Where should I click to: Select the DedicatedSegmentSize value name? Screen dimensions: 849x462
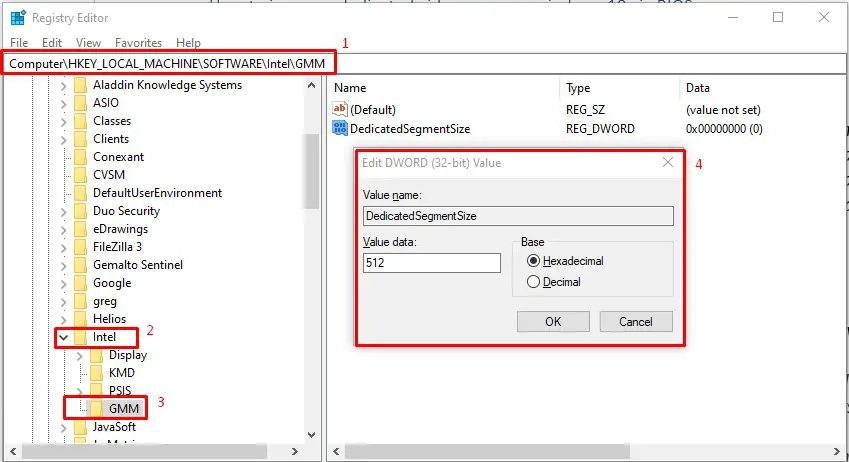click(x=410, y=129)
